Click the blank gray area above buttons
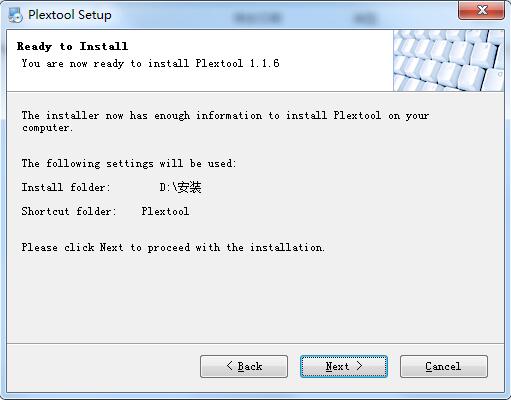The height and width of the screenshot is (400, 511). (x=255, y=300)
